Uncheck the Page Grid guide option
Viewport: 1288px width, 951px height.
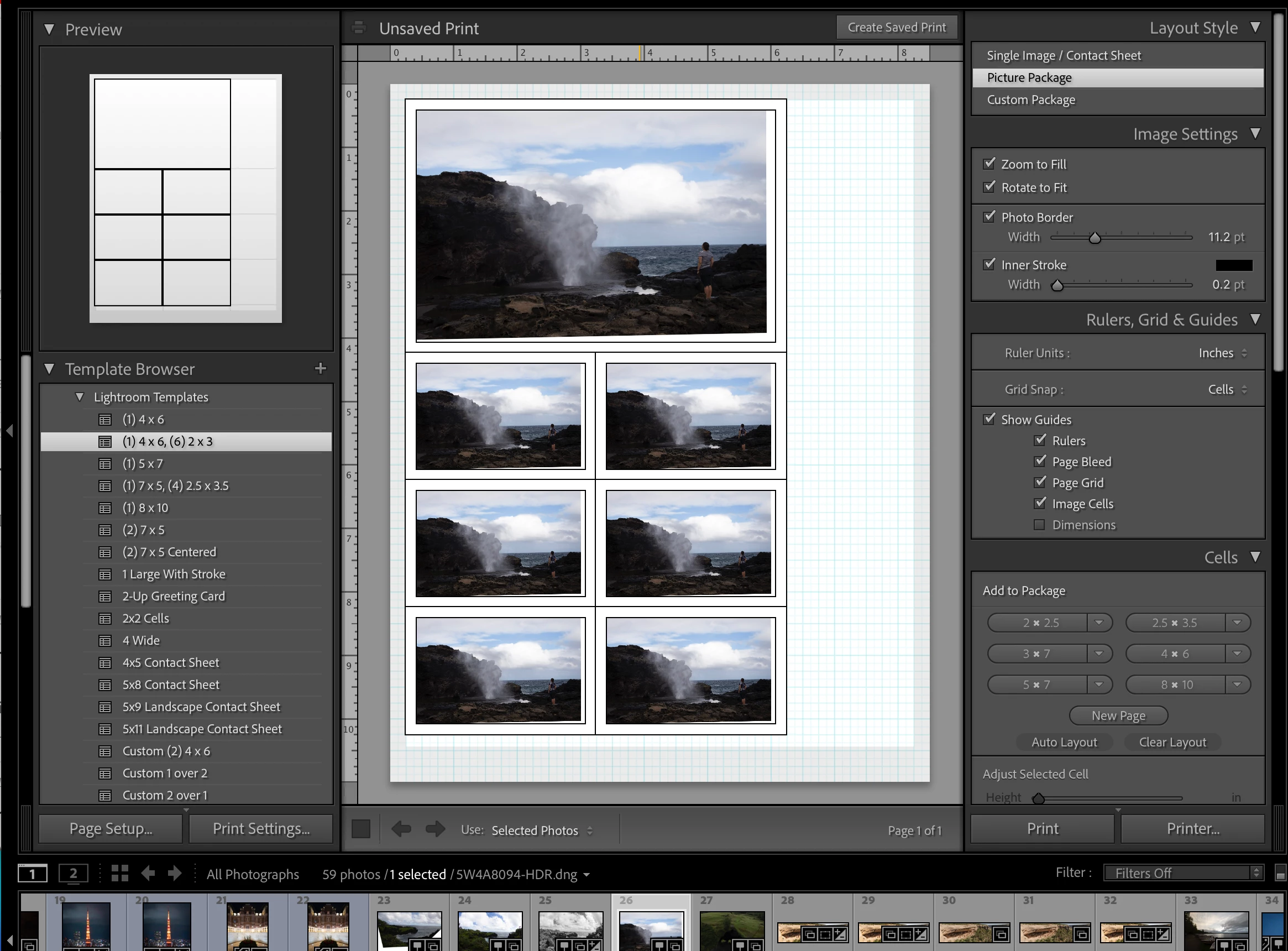coord(1040,482)
